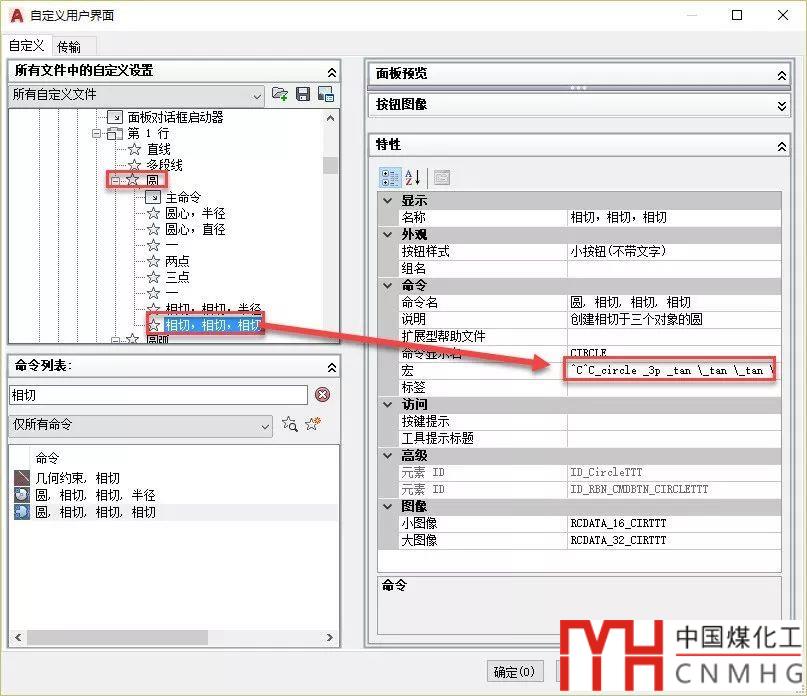Viewport: 807px width, 696px height.
Task: Collapse the 面板预览 pane
Action: (781, 75)
